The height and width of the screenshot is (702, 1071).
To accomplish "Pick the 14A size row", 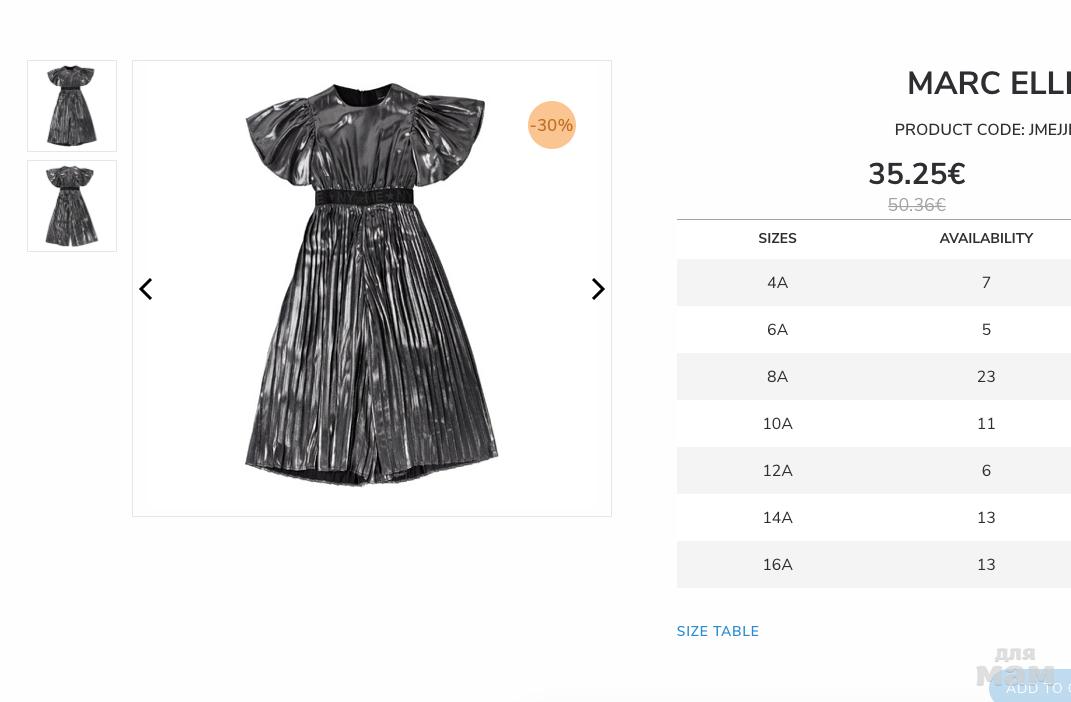I will point(777,518).
